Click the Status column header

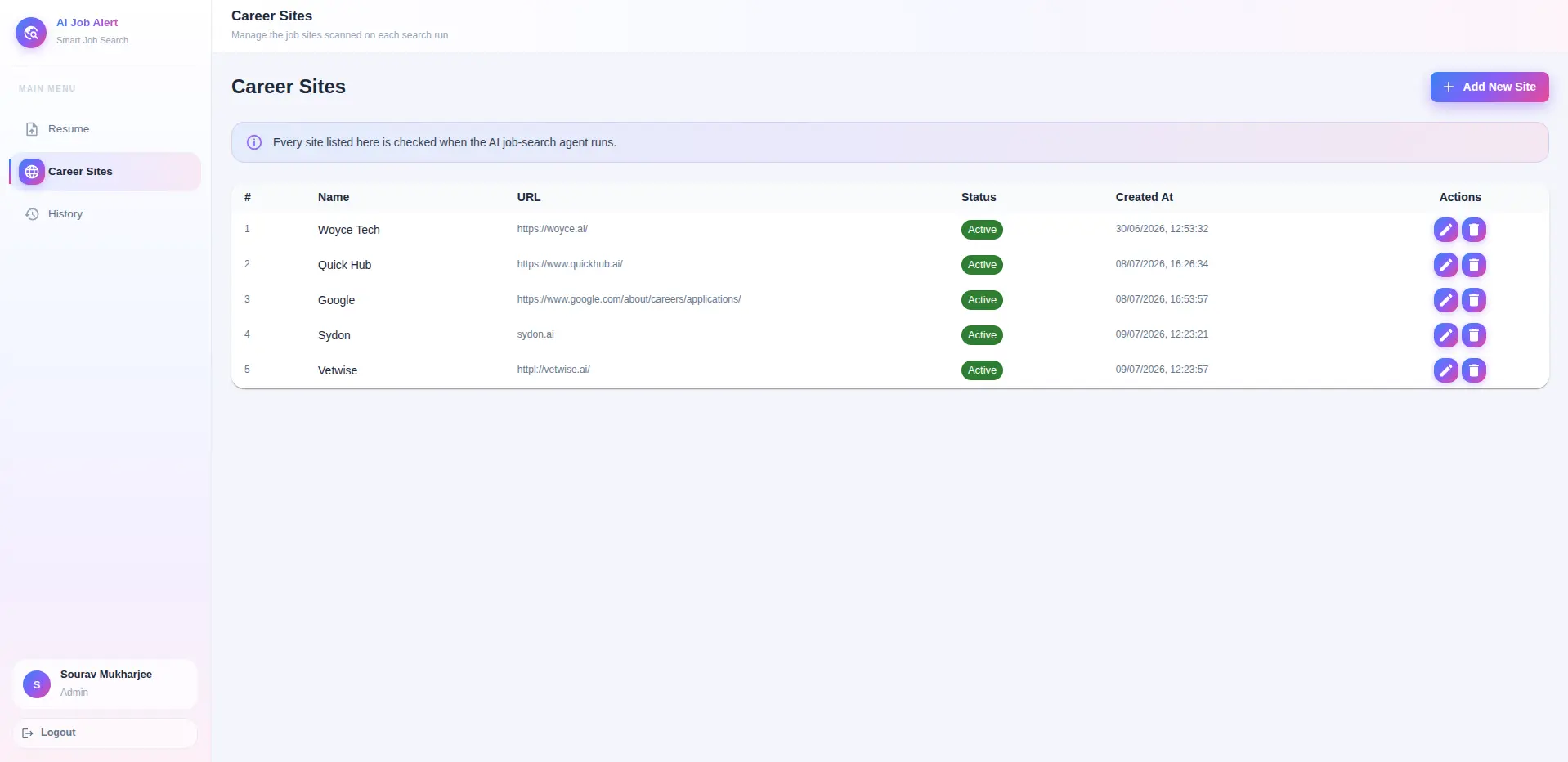click(x=979, y=197)
